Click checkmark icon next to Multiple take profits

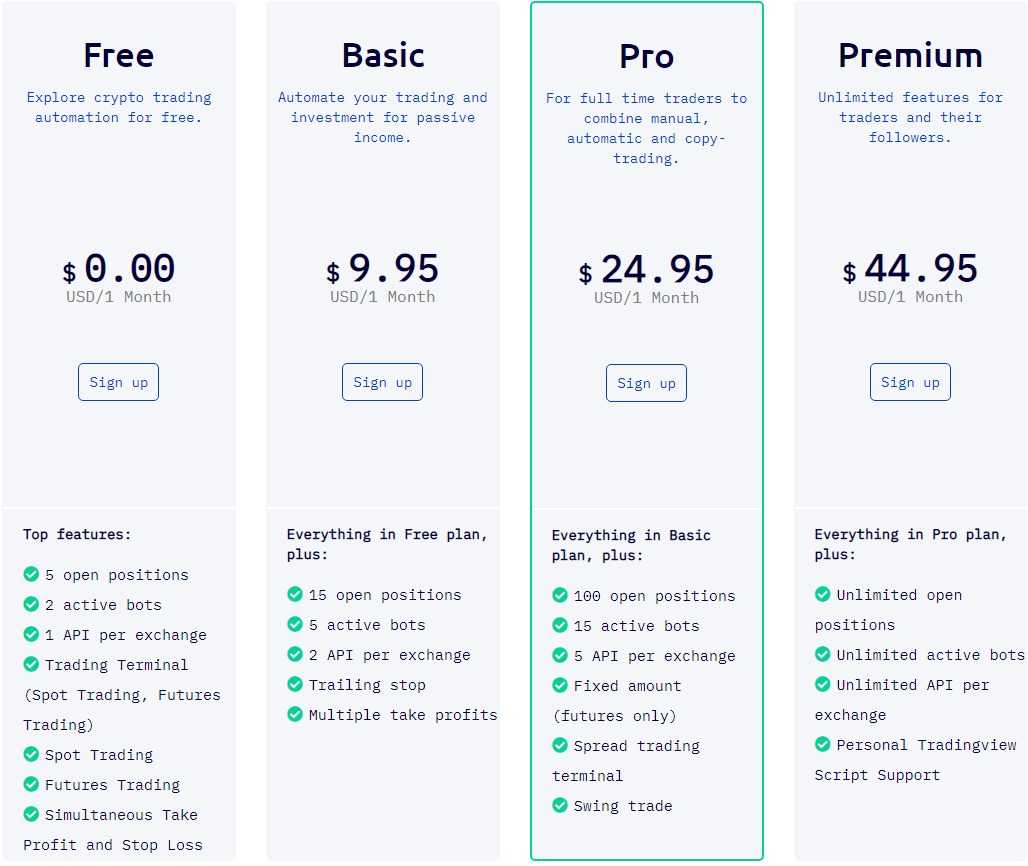[295, 714]
